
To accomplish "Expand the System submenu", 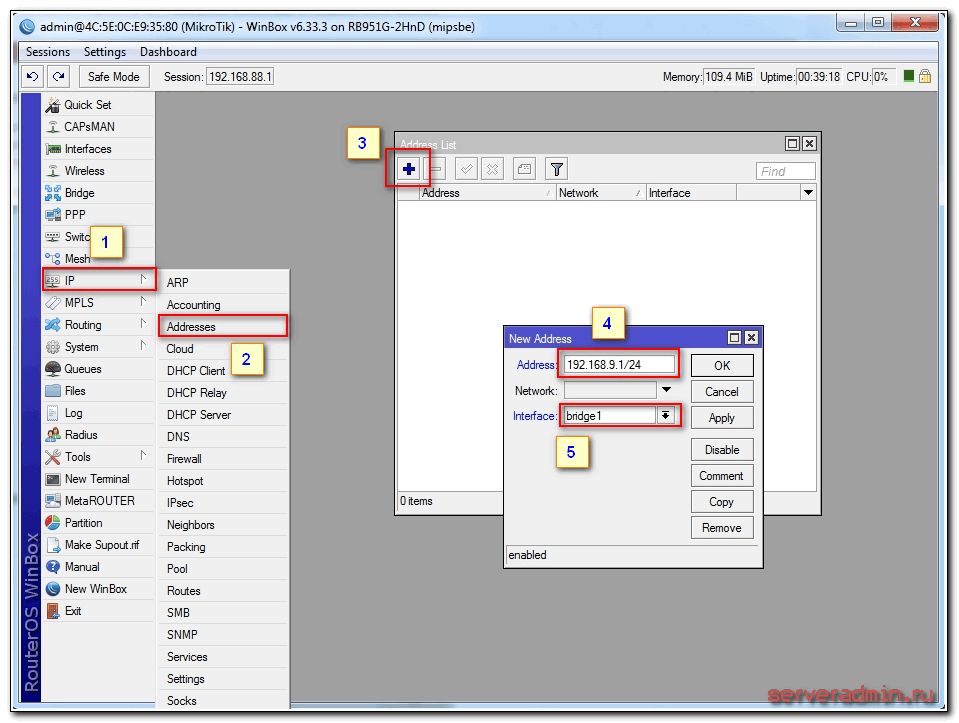I will click(98, 346).
